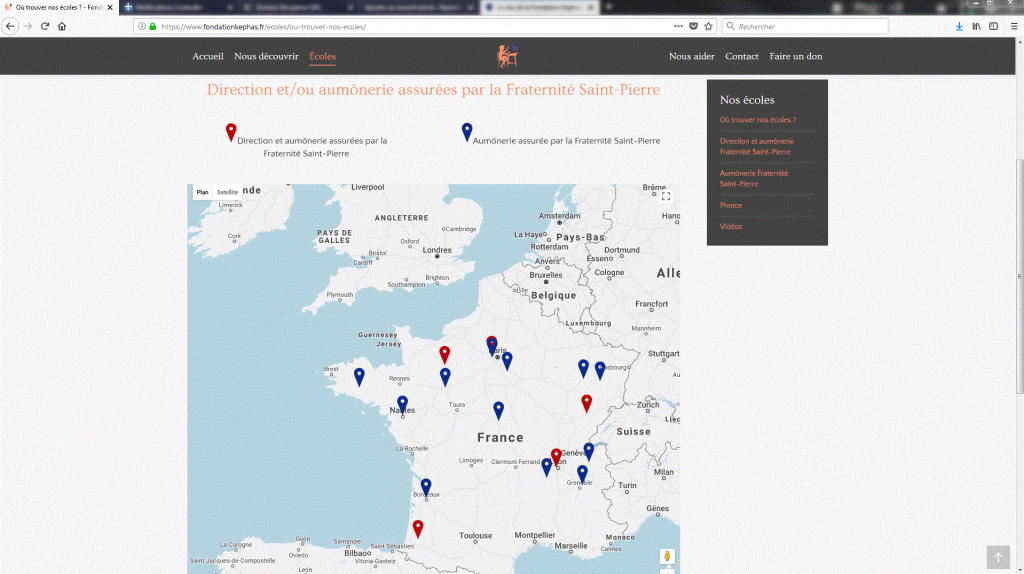
Task: Open the Firefox hamburger menu
Action: pos(1011,26)
